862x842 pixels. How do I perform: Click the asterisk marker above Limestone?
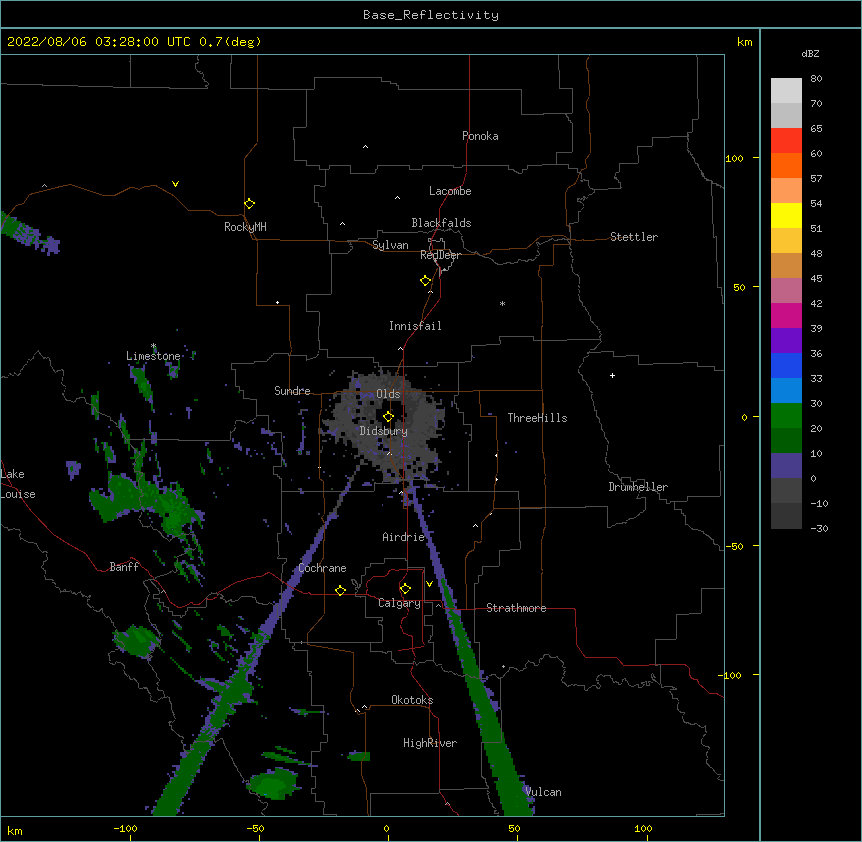pos(153,346)
